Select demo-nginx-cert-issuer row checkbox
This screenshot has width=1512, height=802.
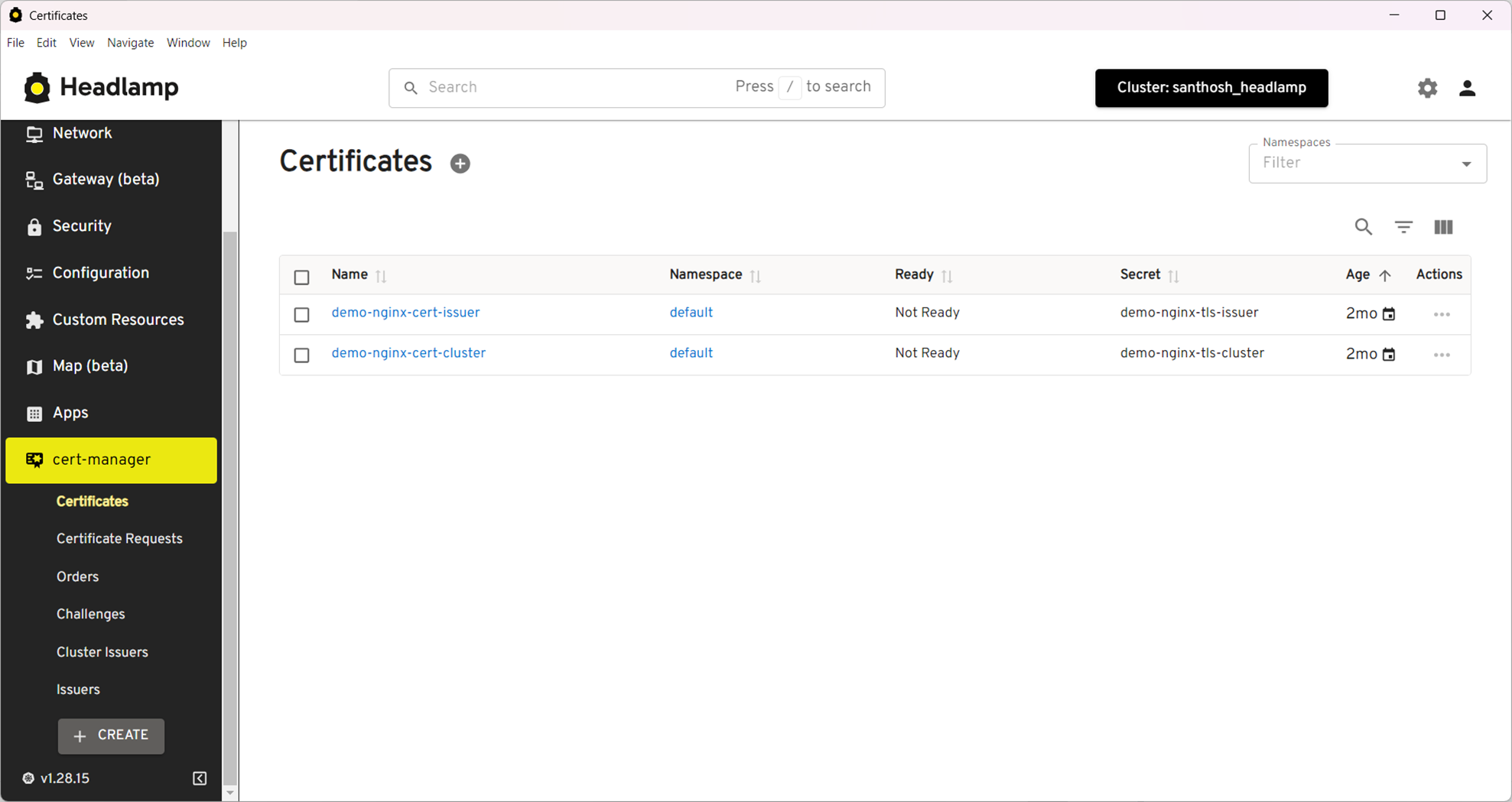301,314
